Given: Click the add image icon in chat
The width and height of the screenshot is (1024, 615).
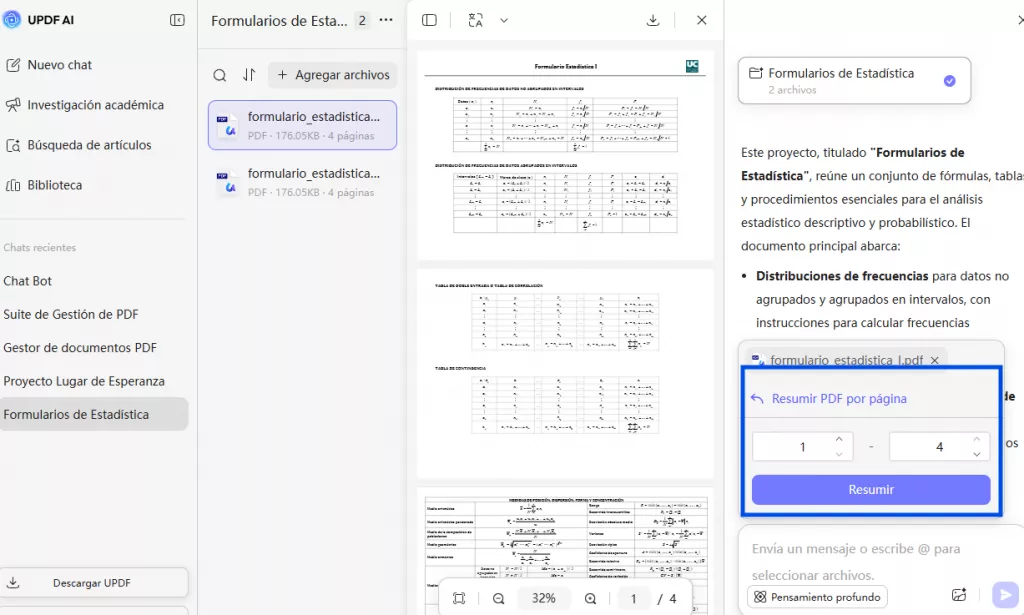Looking at the screenshot, I should [x=959, y=595].
